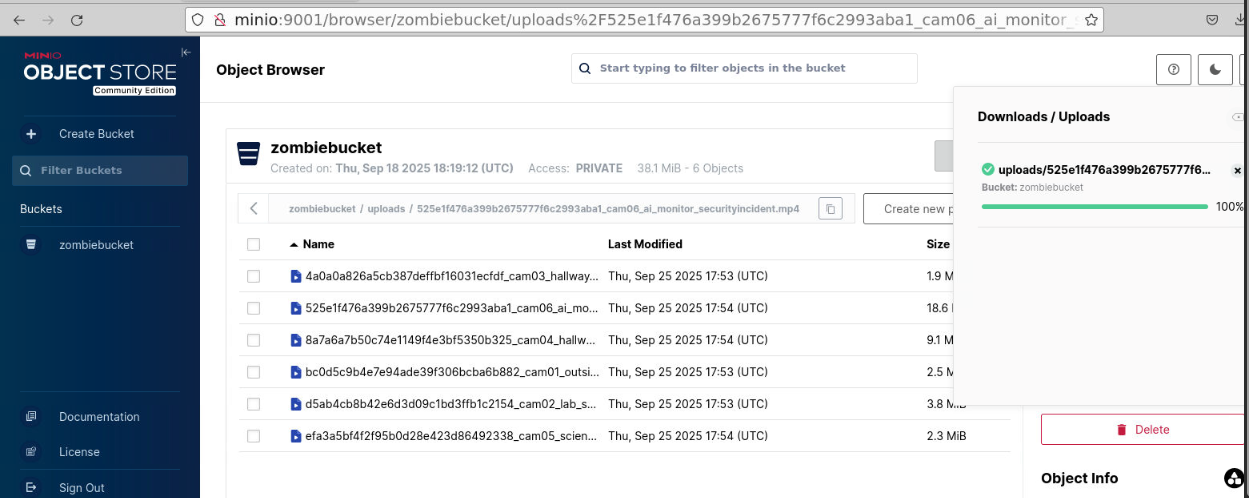Click the Create Bucket plus icon
Viewport: 1249px width, 498px height.
point(31,134)
